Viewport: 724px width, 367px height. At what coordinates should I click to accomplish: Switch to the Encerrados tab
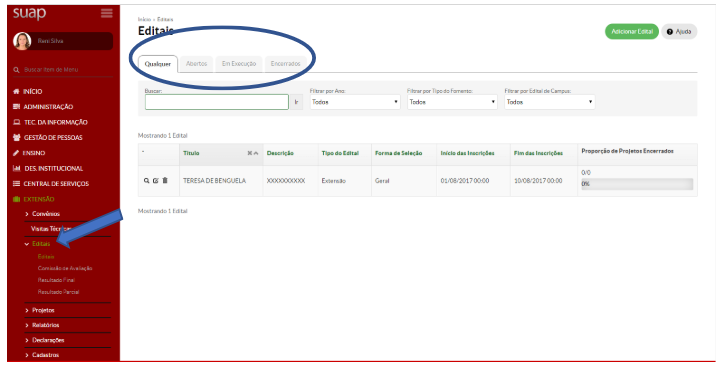pos(285,64)
